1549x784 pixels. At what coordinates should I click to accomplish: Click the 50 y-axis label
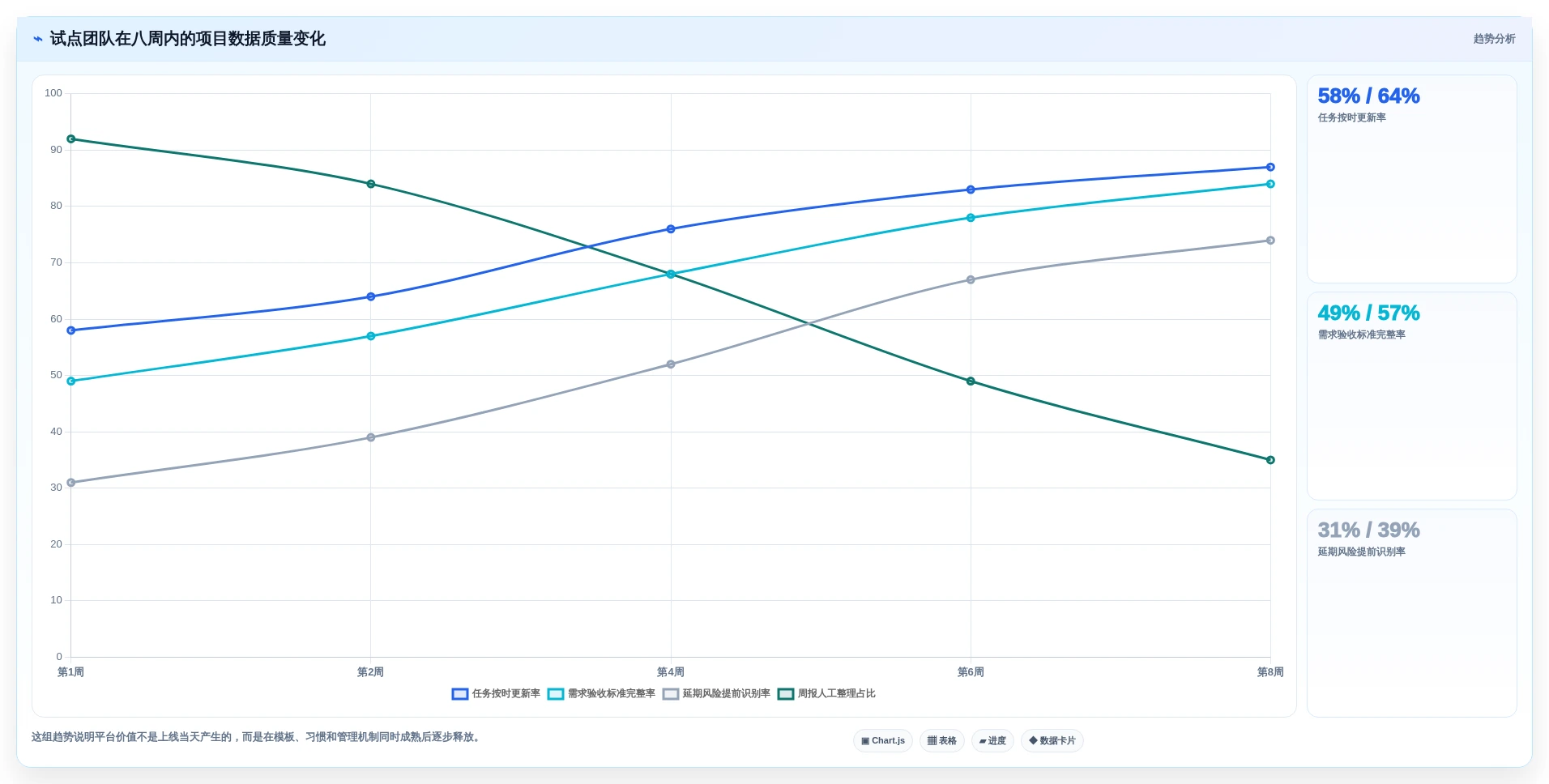[x=56, y=375]
